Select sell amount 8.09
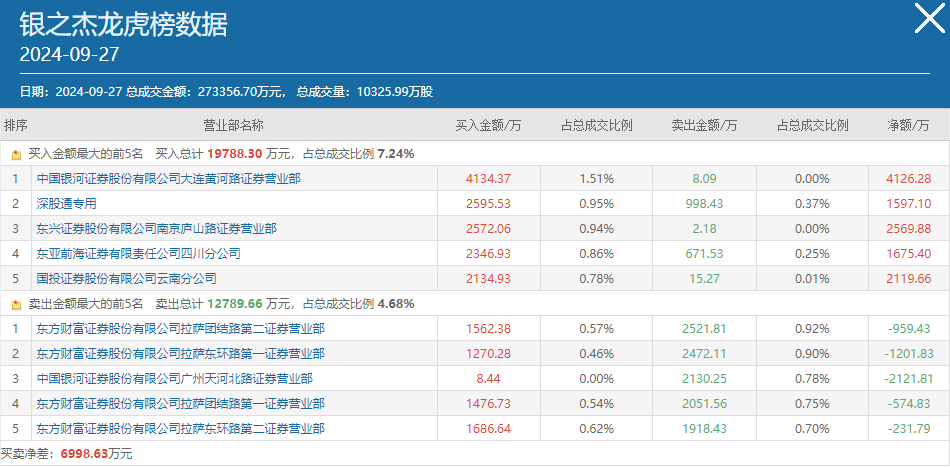 point(705,179)
